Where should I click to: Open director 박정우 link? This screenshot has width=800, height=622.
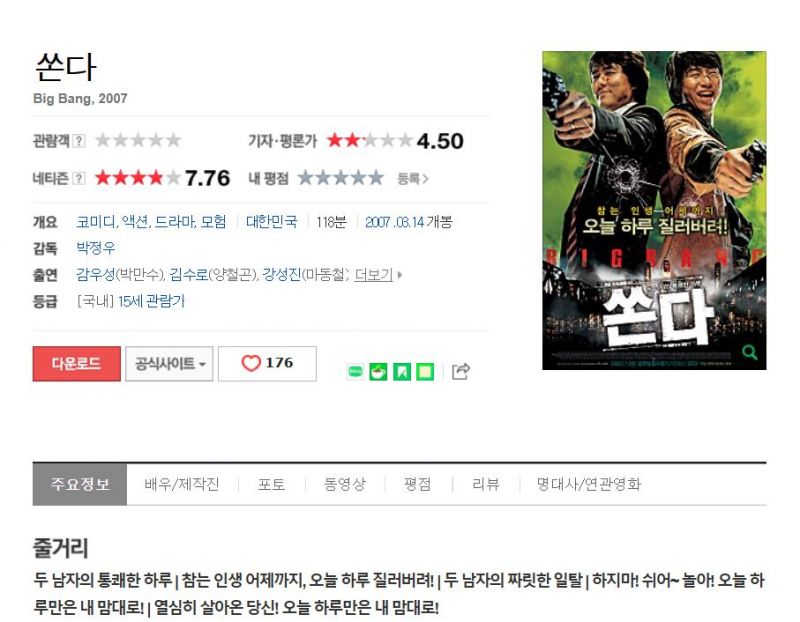95,248
